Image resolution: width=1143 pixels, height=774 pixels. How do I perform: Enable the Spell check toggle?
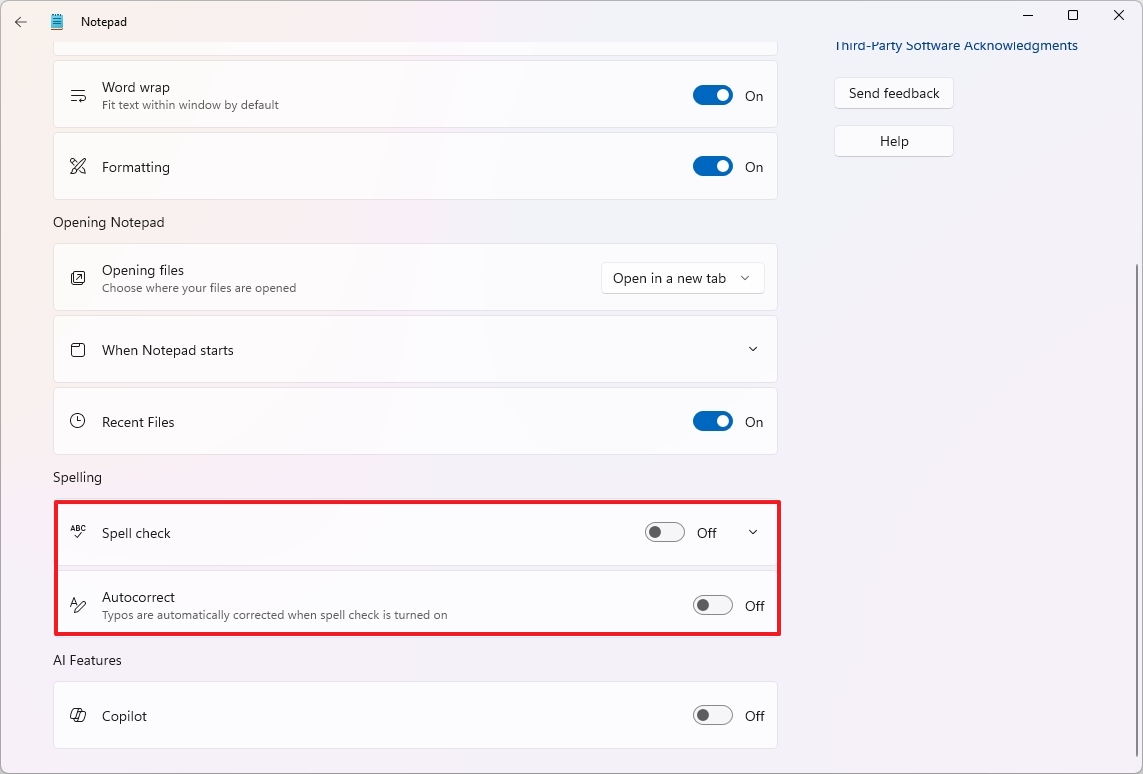tap(664, 532)
